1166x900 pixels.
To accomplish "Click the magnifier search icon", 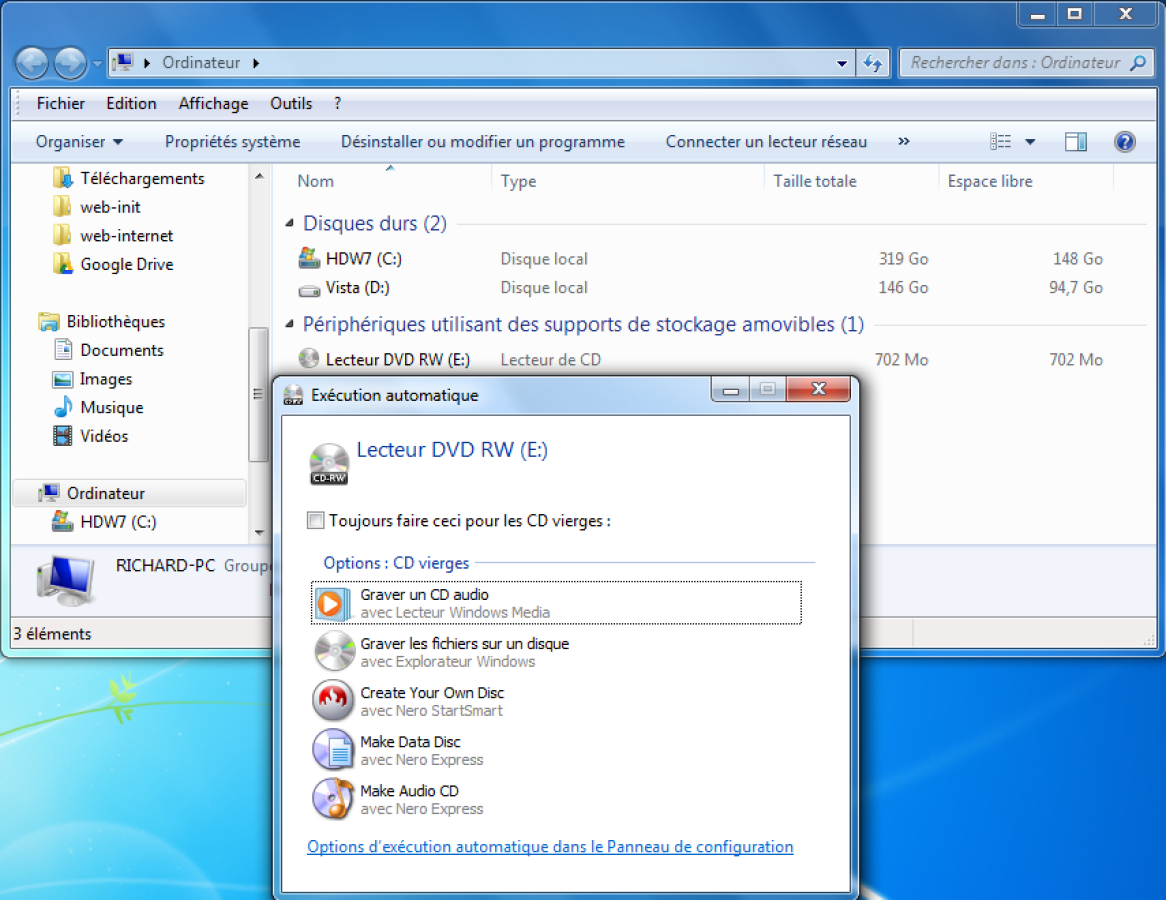I will [x=1138, y=62].
